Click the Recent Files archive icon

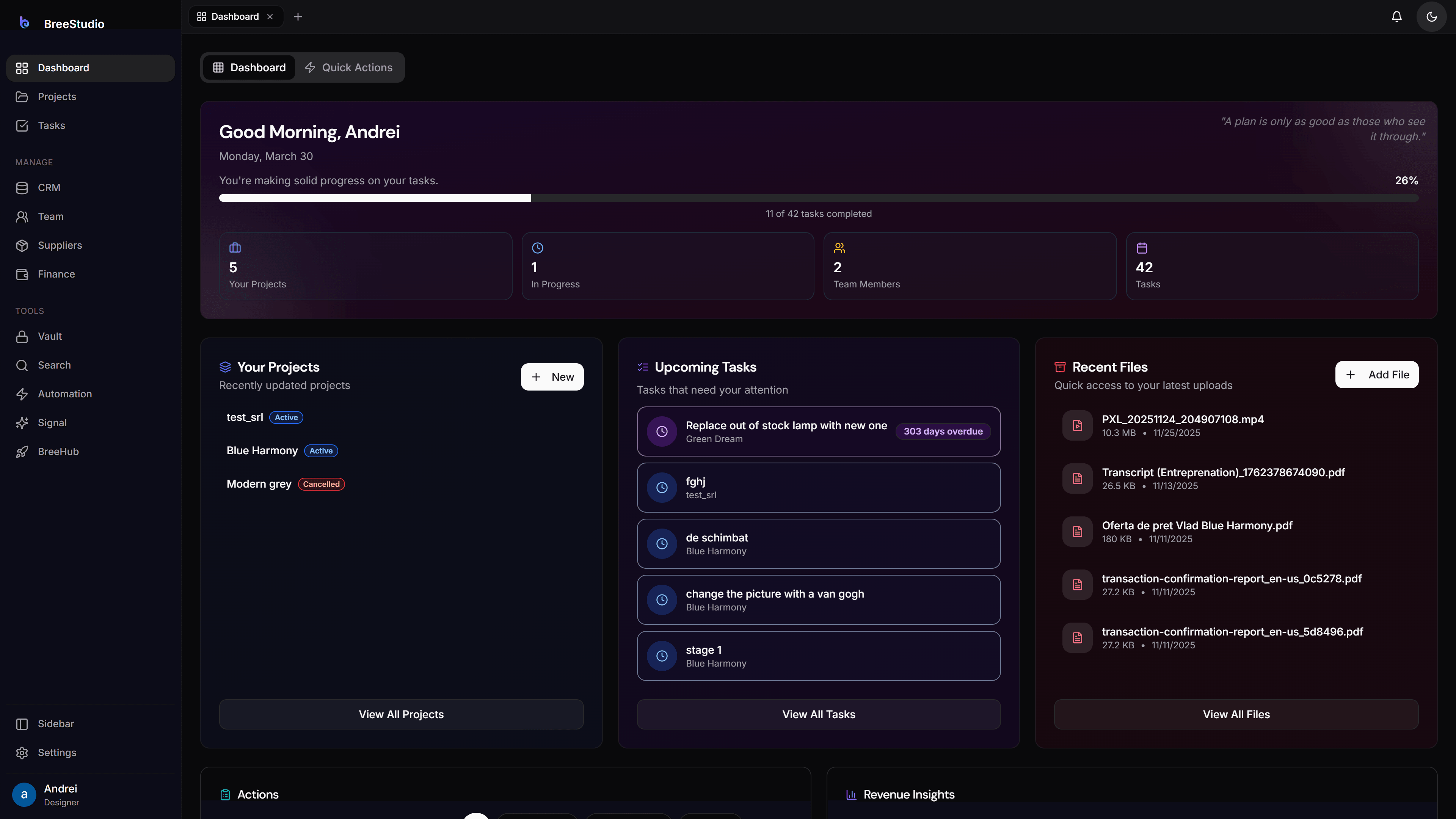coord(1061,367)
